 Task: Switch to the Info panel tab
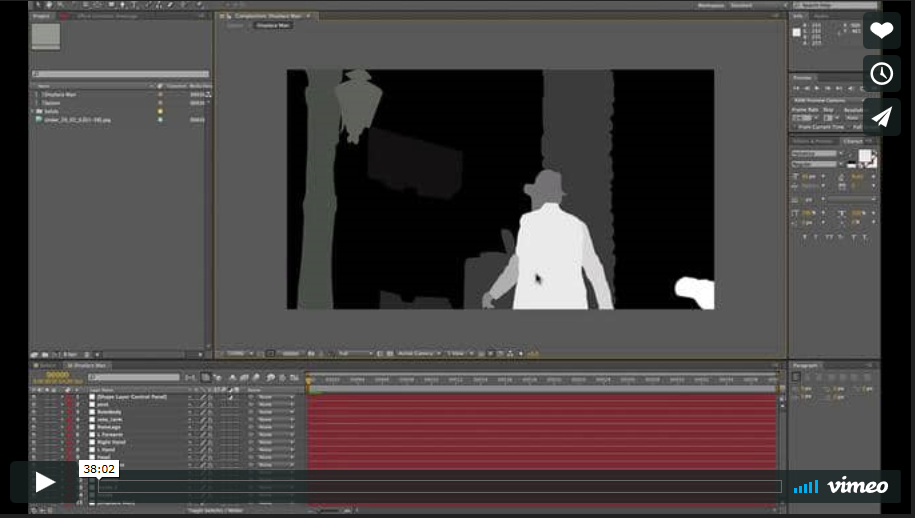pyautogui.click(x=798, y=16)
